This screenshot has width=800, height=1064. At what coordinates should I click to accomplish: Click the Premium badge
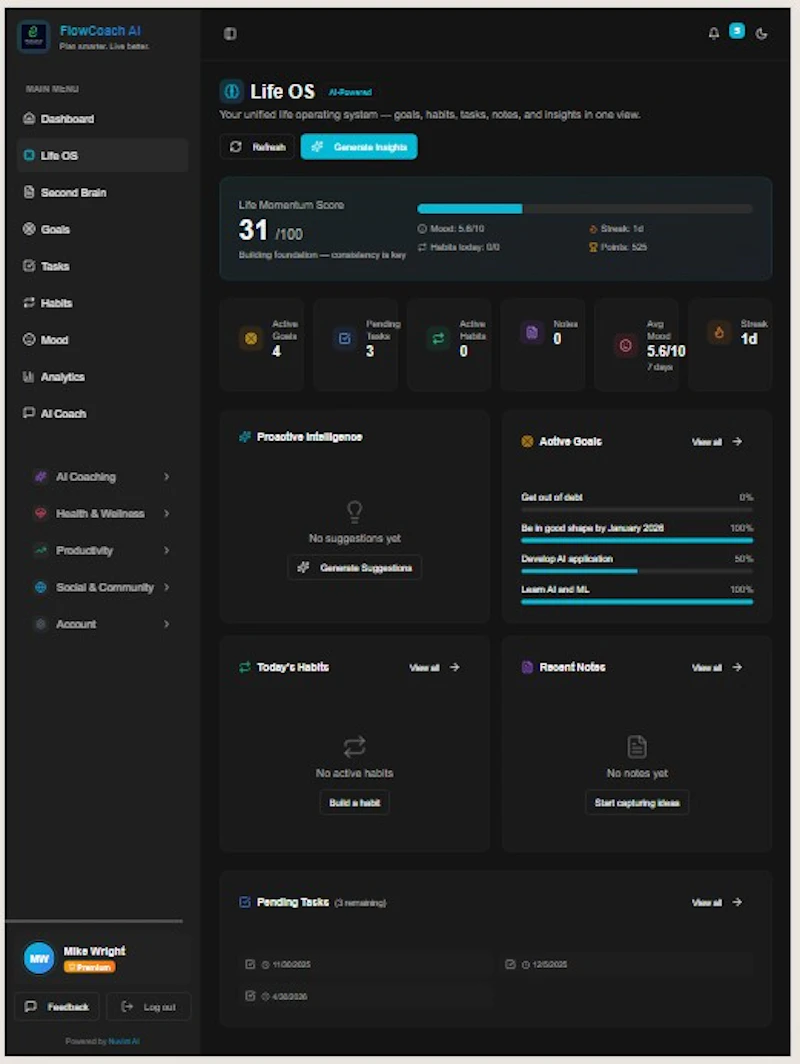coord(90,967)
